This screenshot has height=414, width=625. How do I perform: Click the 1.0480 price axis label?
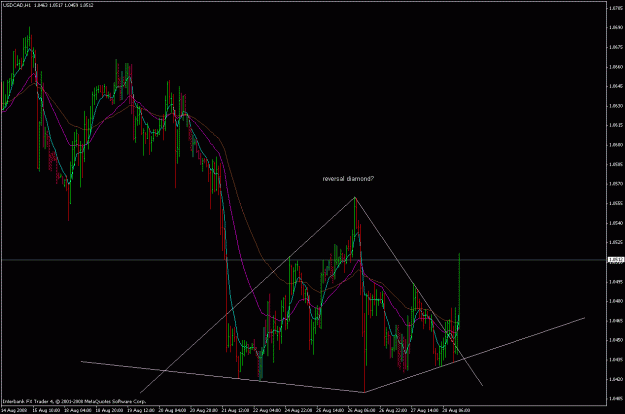(616, 301)
